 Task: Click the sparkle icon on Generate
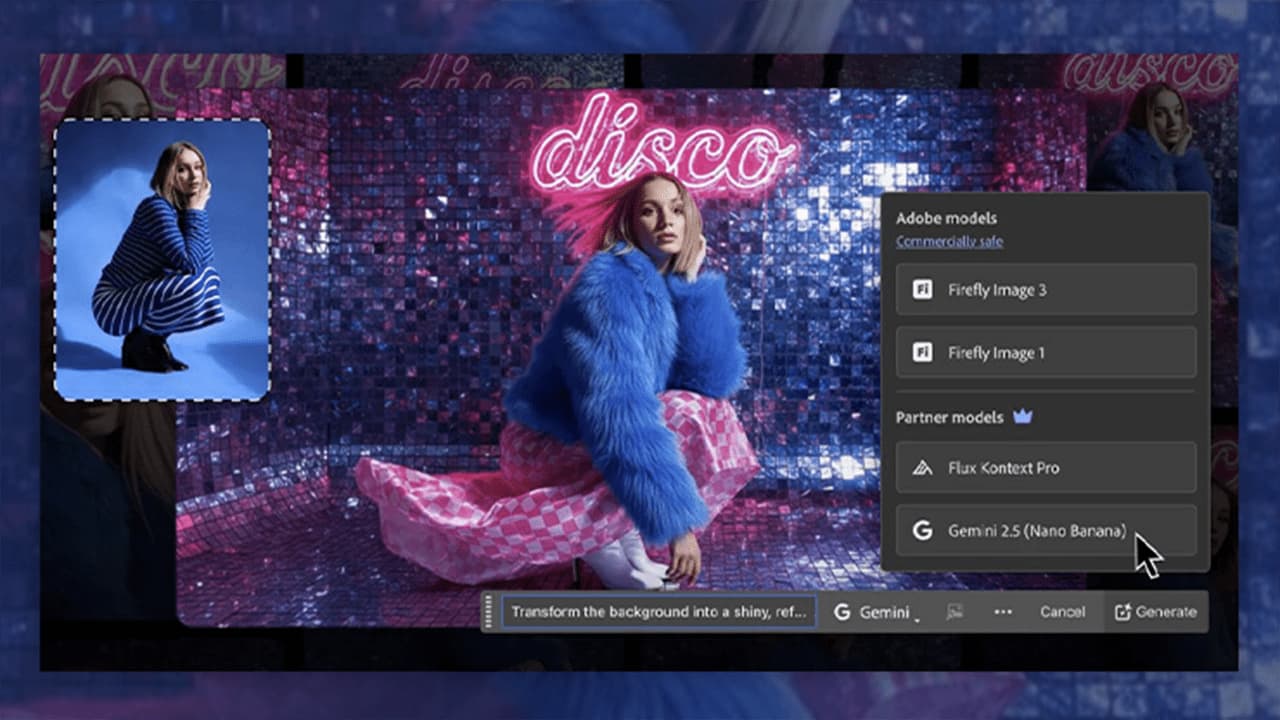(x=1122, y=612)
